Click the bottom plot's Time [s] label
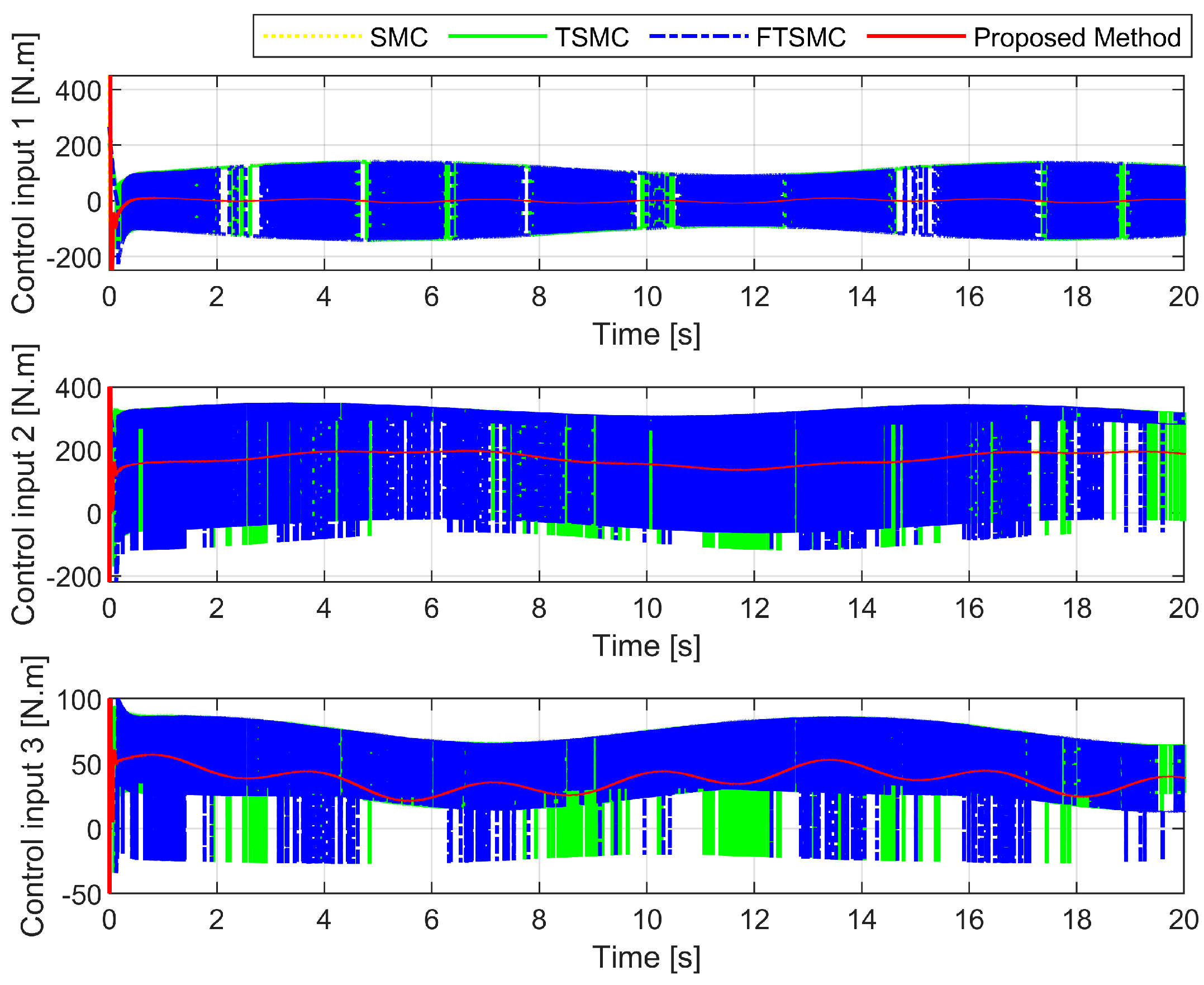 [x=646, y=957]
